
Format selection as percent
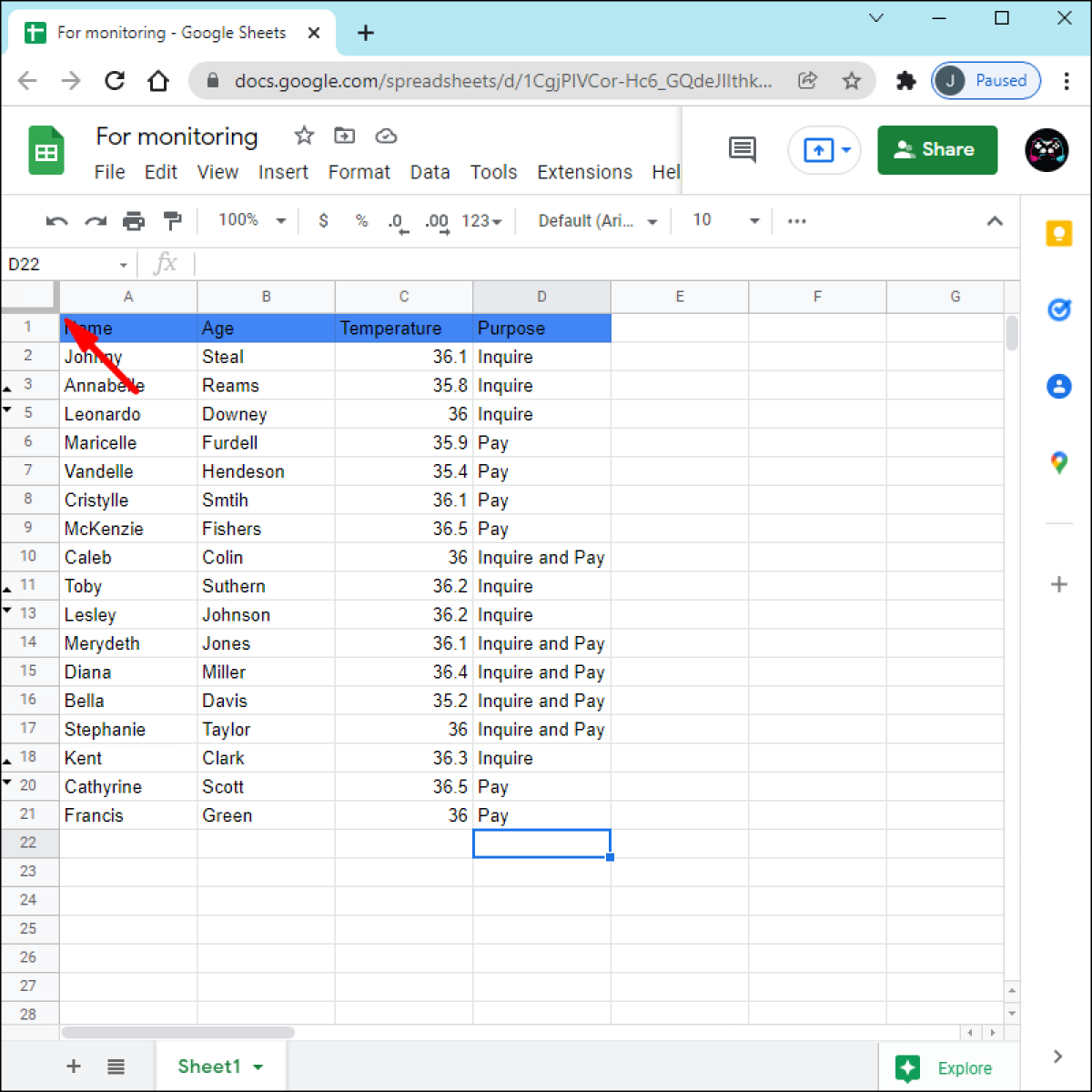361,220
